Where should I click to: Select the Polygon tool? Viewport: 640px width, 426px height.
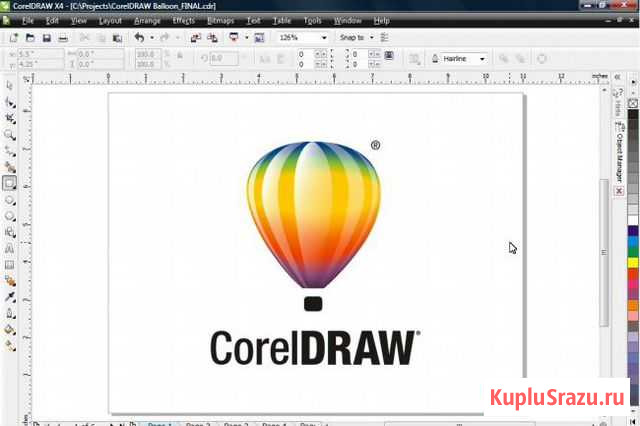10,216
